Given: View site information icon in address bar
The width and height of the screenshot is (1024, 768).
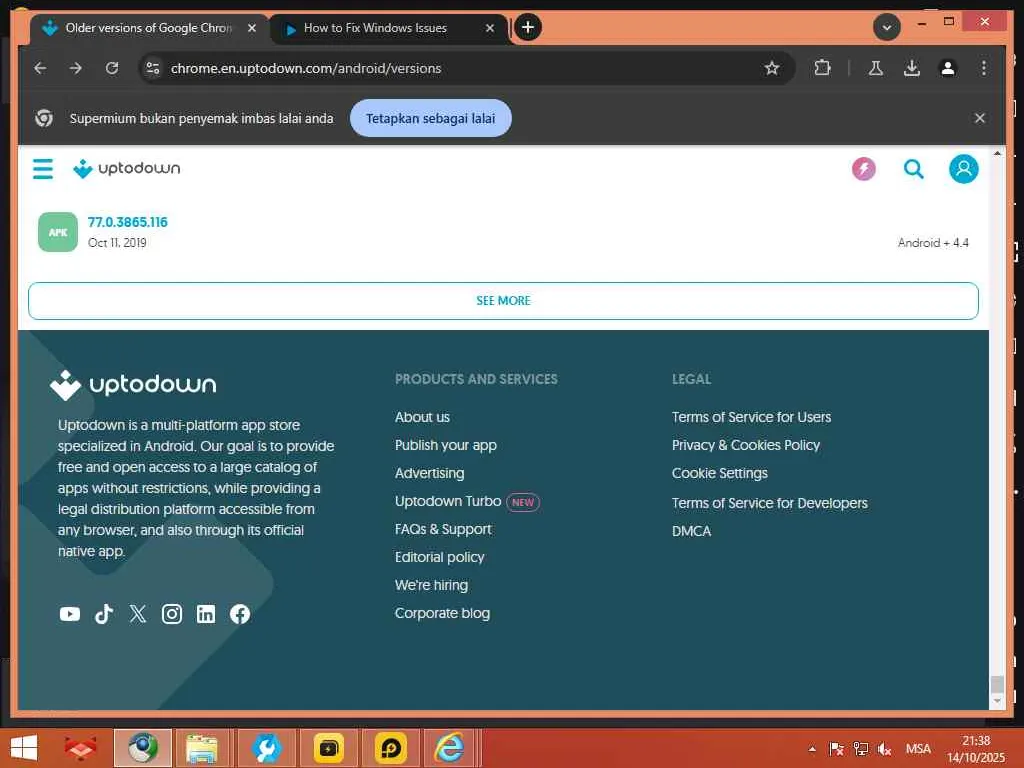Looking at the screenshot, I should coord(153,68).
